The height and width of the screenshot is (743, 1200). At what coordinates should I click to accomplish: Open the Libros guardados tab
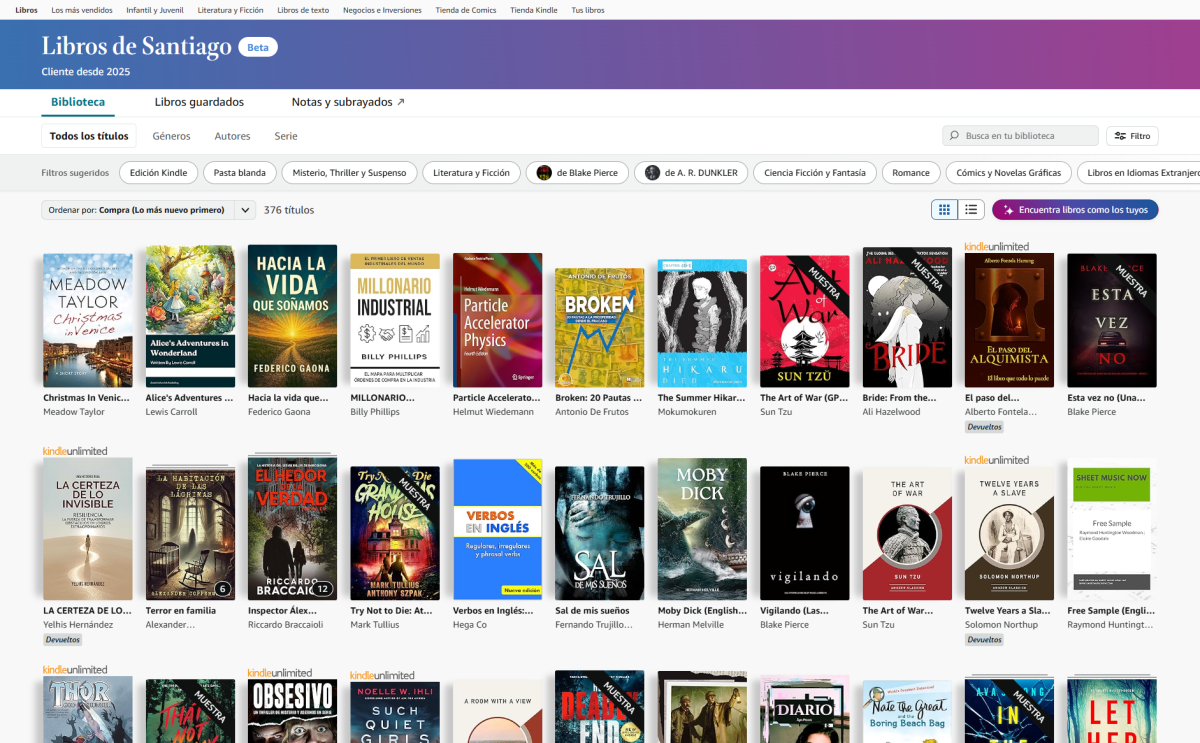(199, 102)
